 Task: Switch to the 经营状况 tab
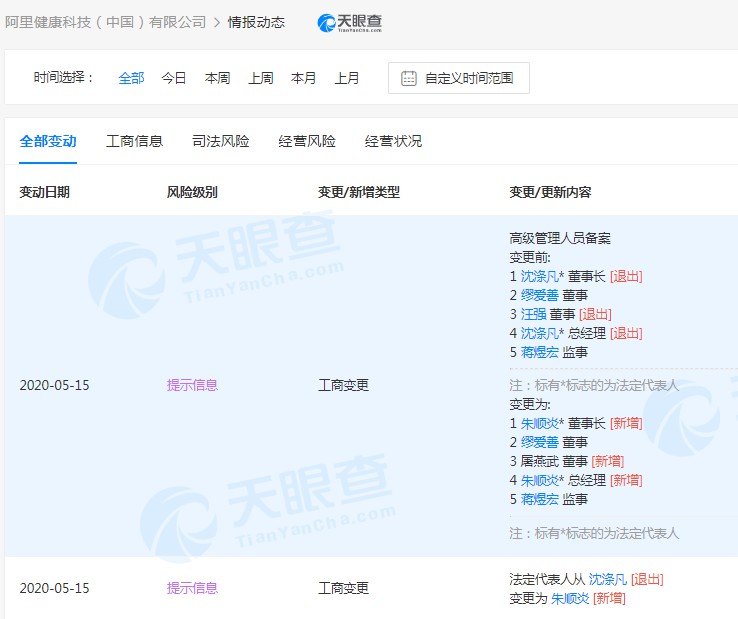coord(393,141)
